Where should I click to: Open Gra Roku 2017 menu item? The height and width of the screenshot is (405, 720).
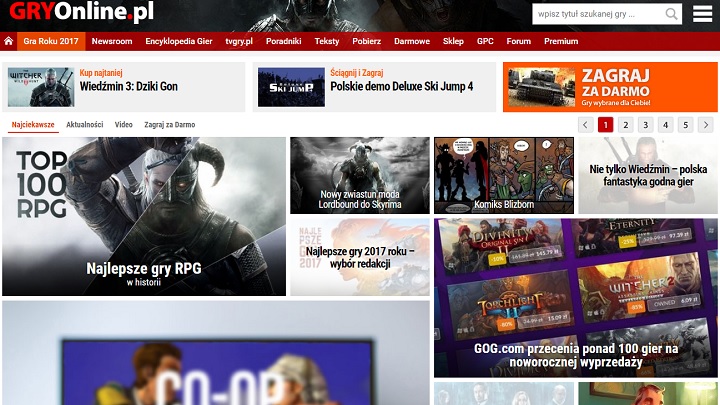tap(51, 42)
